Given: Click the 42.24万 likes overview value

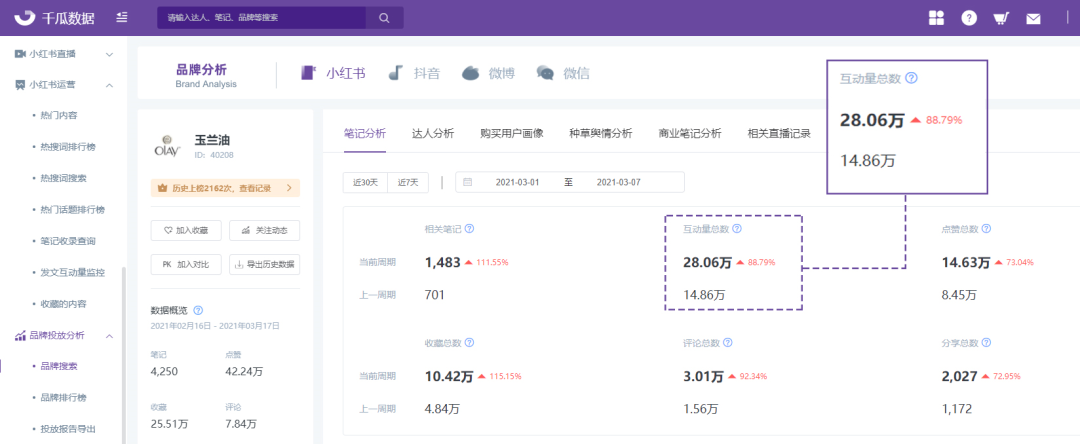Looking at the screenshot, I should tap(244, 372).
